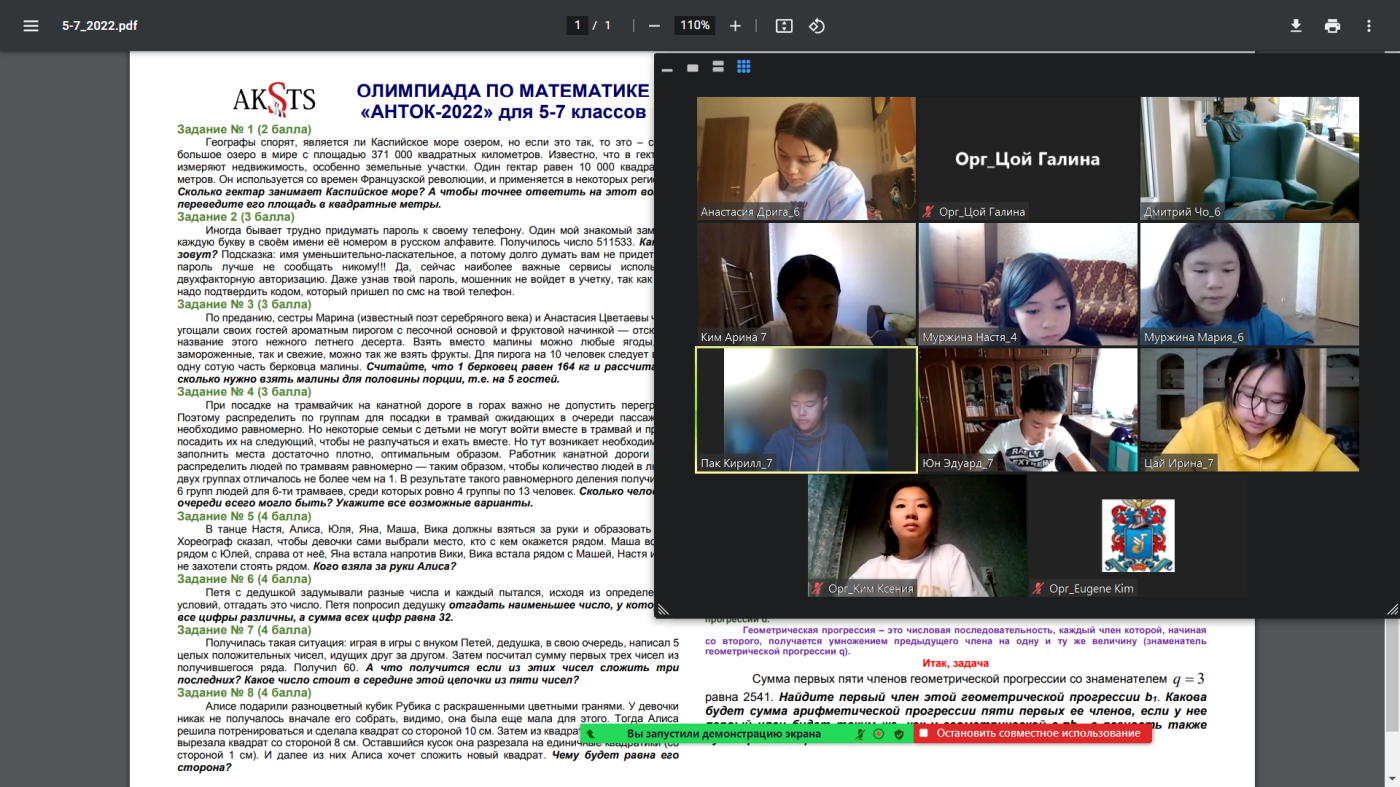Select Пак Кирилл_7 video thumbnail
This screenshot has height=787, width=1400.
(806, 409)
